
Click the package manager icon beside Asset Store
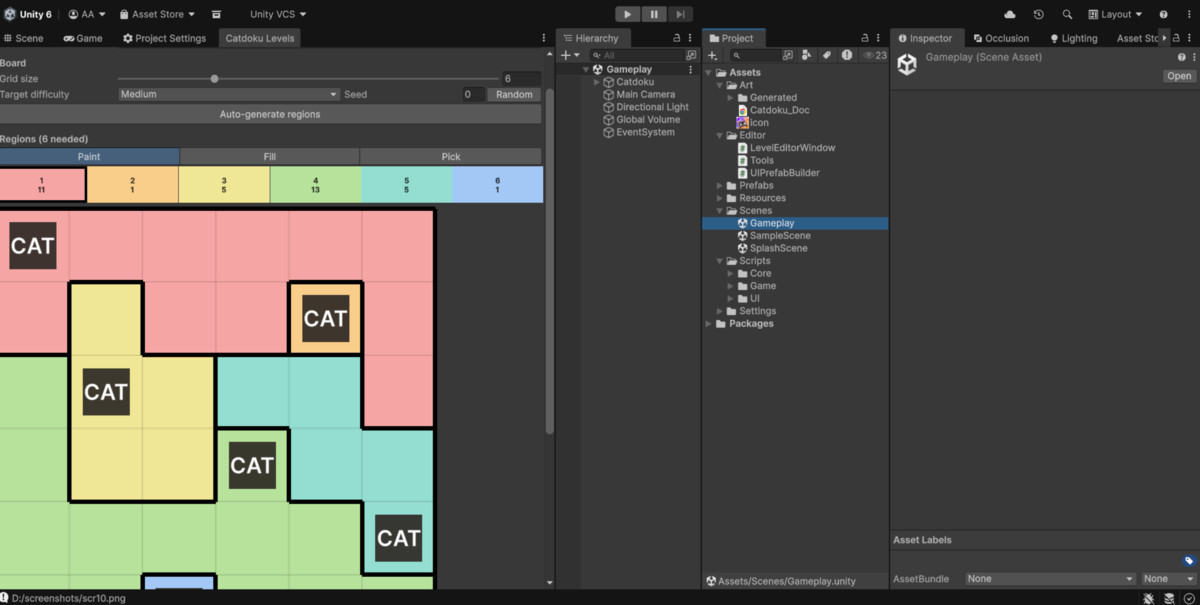pyautogui.click(x=217, y=14)
